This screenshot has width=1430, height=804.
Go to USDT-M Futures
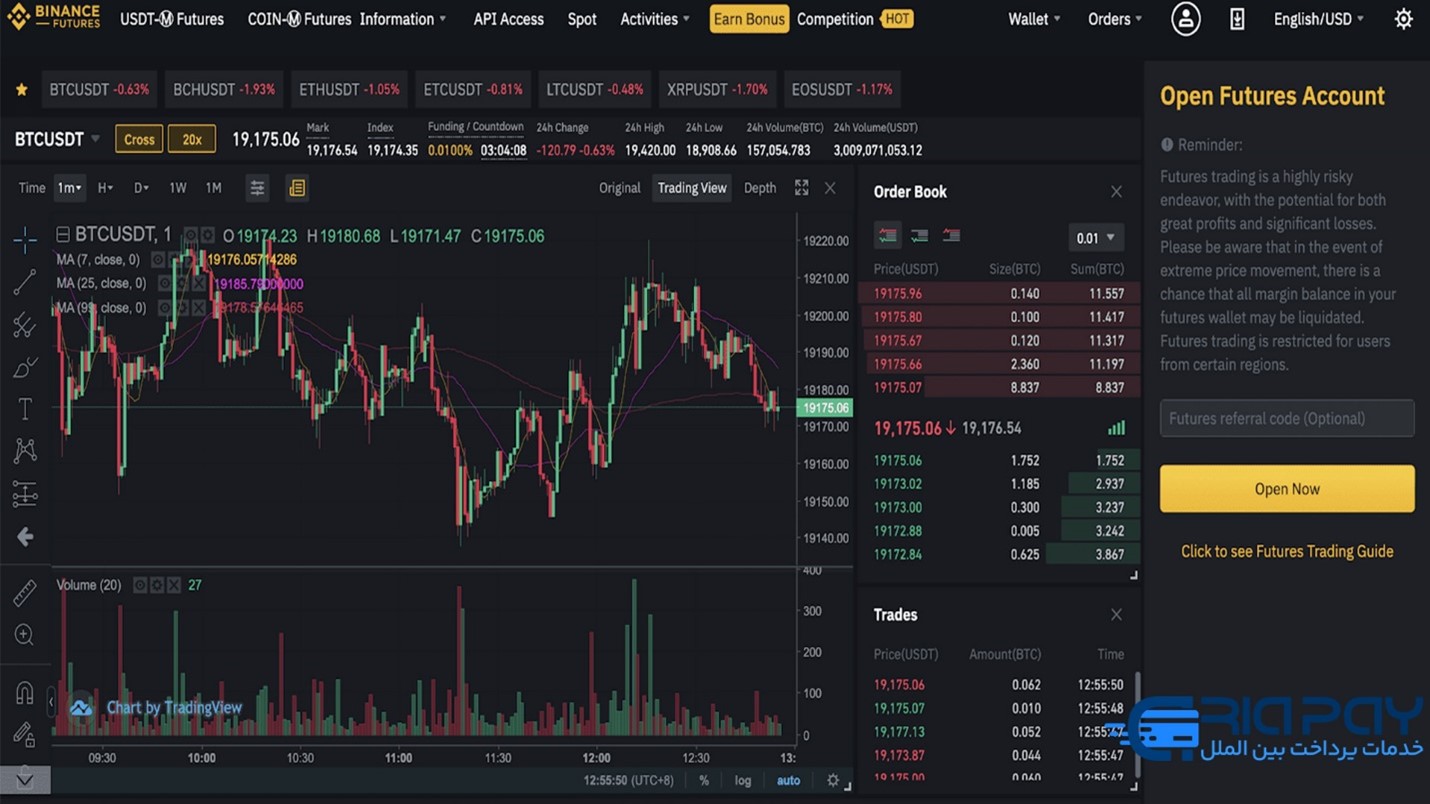pyautogui.click(x=172, y=19)
